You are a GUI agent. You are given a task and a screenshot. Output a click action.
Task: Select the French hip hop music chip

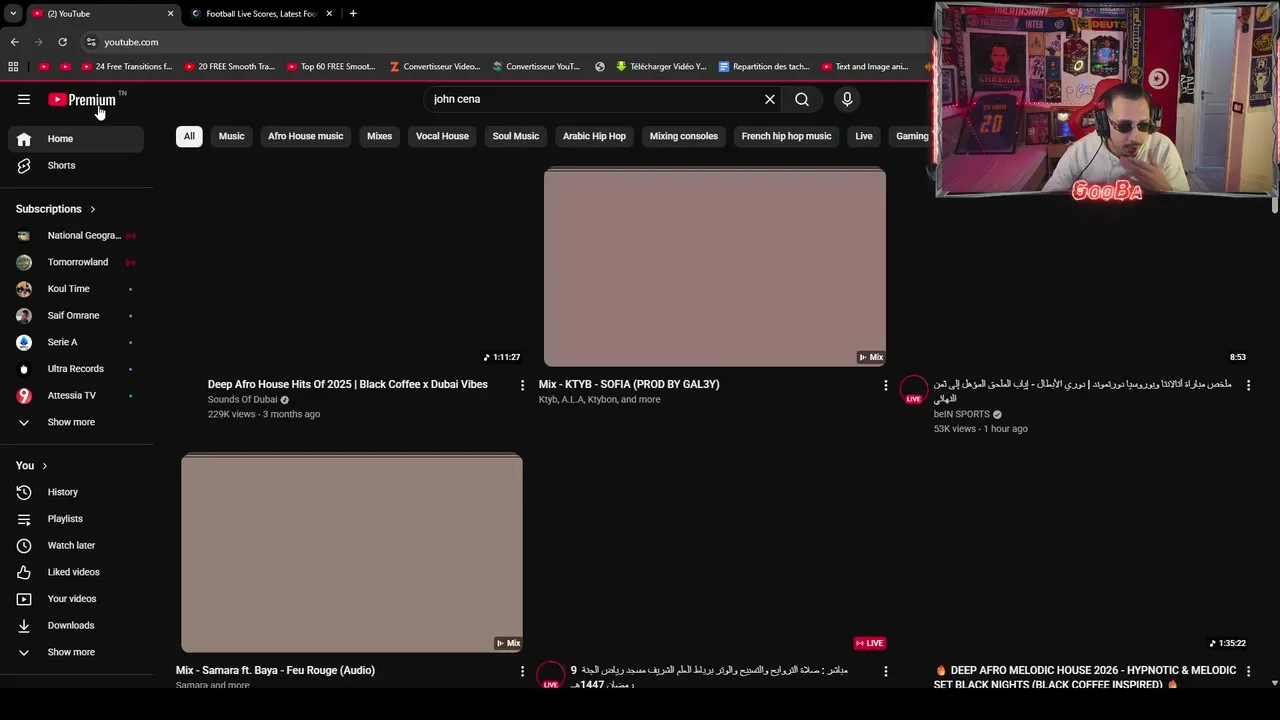point(786,136)
